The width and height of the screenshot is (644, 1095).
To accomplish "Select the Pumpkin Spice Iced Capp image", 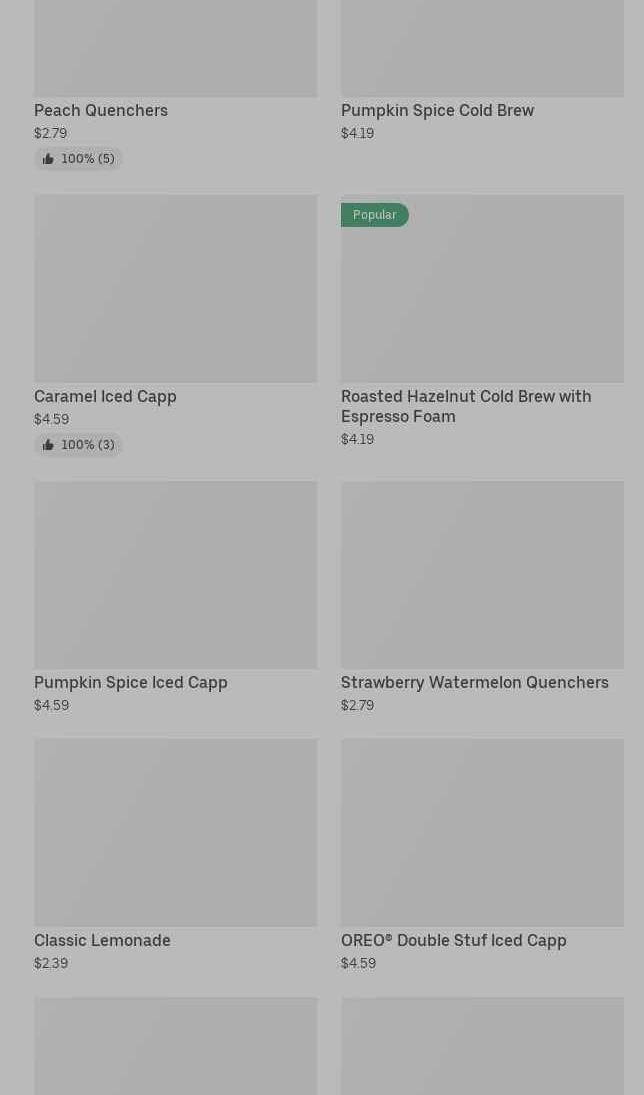I will click(175, 574).
